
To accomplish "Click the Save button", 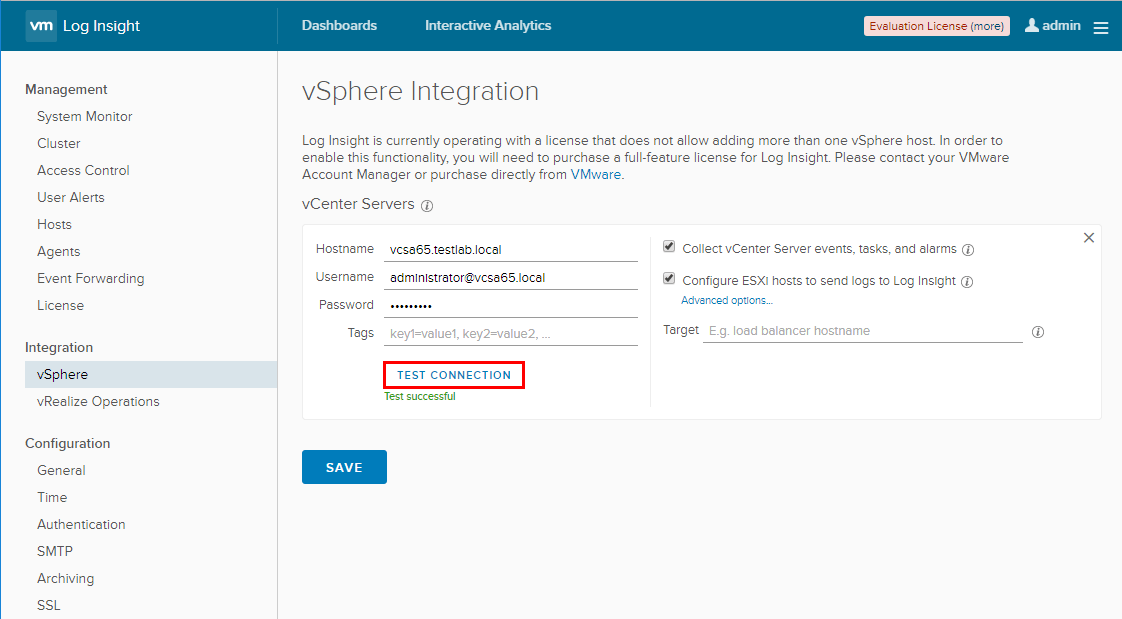I will (344, 467).
